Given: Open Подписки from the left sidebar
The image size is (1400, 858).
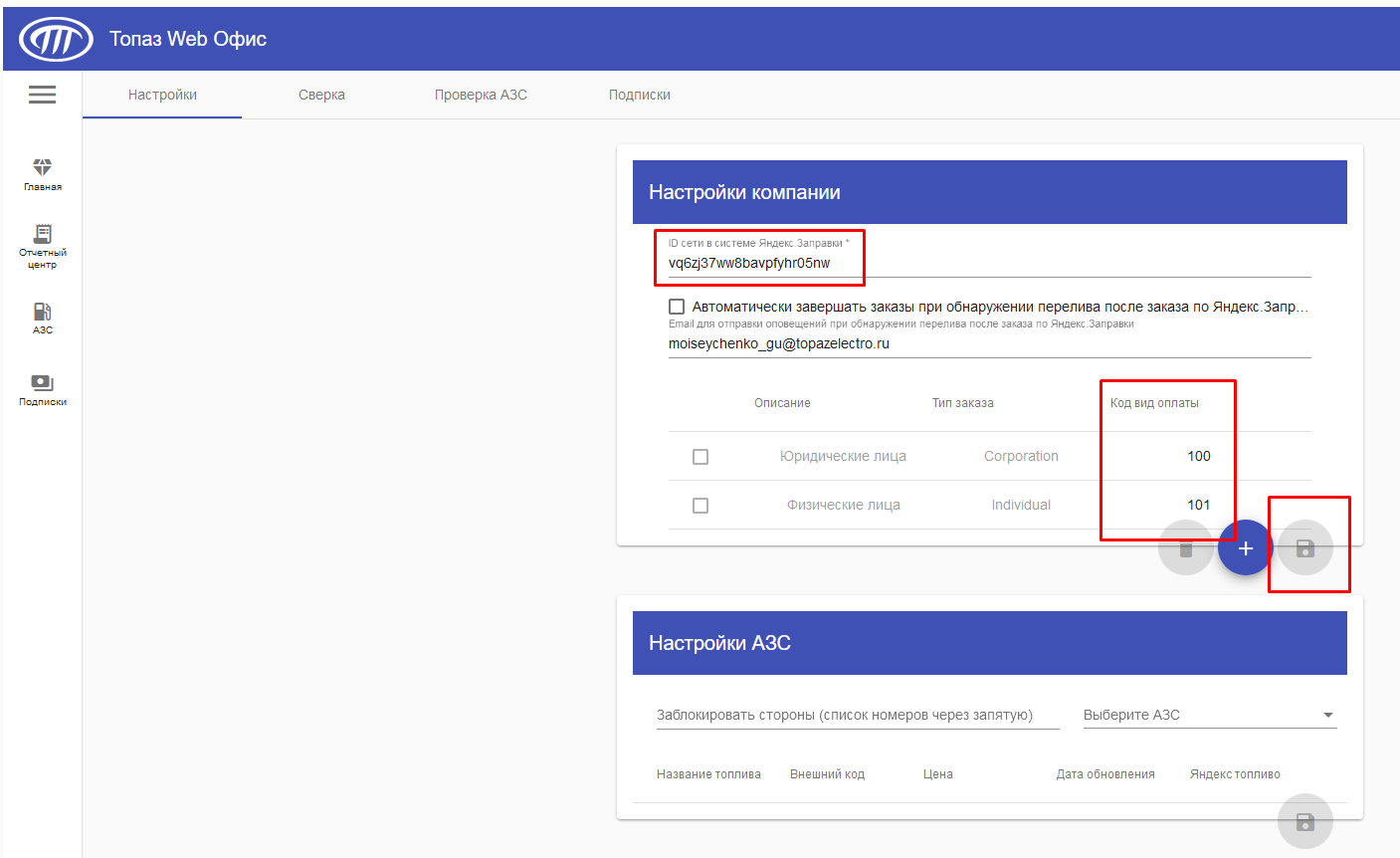Looking at the screenshot, I should [43, 390].
